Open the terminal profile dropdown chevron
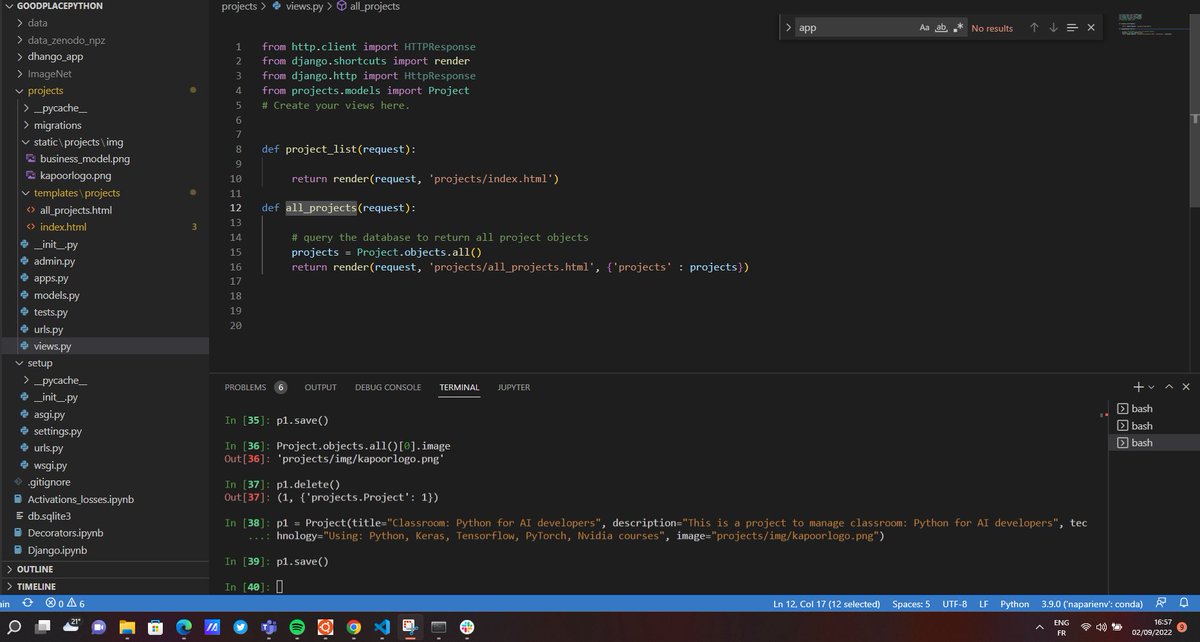The height and width of the screenshot is (642, 1200). pos(1150,388)
